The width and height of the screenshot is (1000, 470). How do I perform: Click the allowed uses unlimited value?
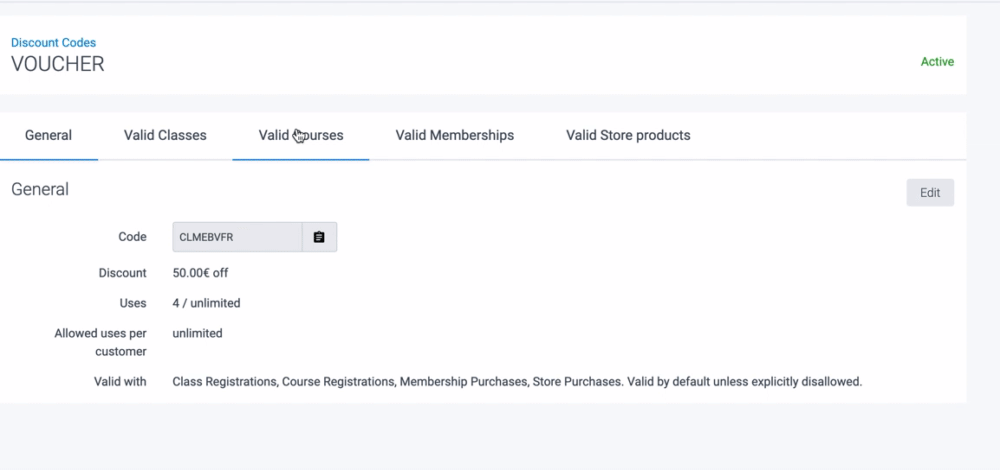[x=197, y=333]
